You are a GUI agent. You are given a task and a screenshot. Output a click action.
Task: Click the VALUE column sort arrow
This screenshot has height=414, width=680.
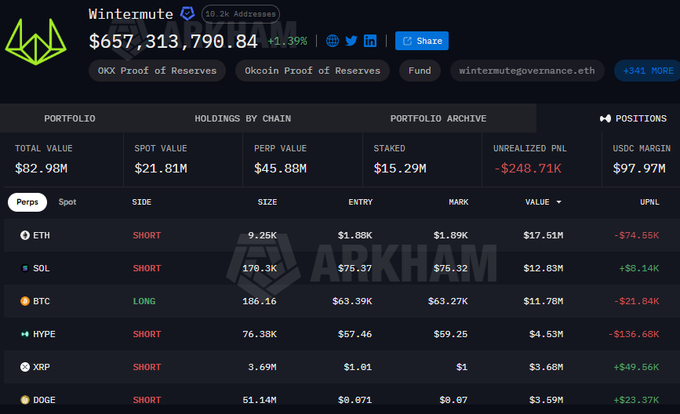[559, 202]
